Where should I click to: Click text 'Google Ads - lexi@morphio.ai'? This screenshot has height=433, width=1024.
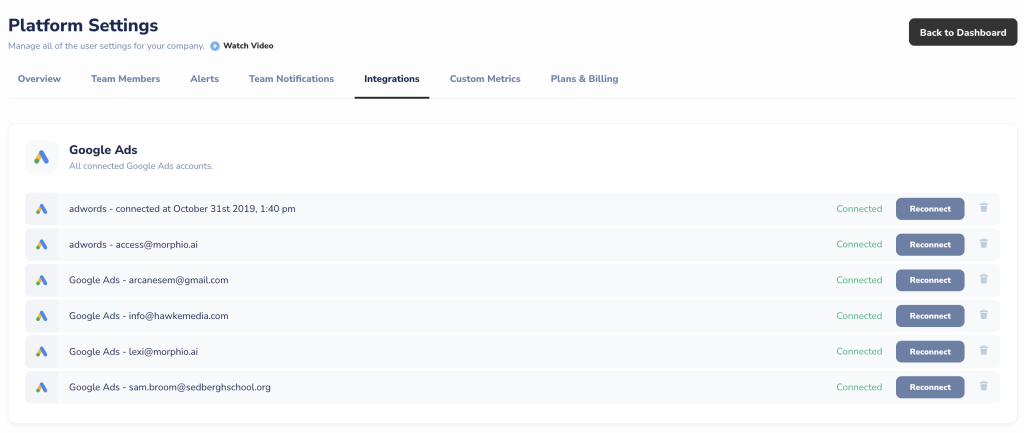[x=133, y=351]
